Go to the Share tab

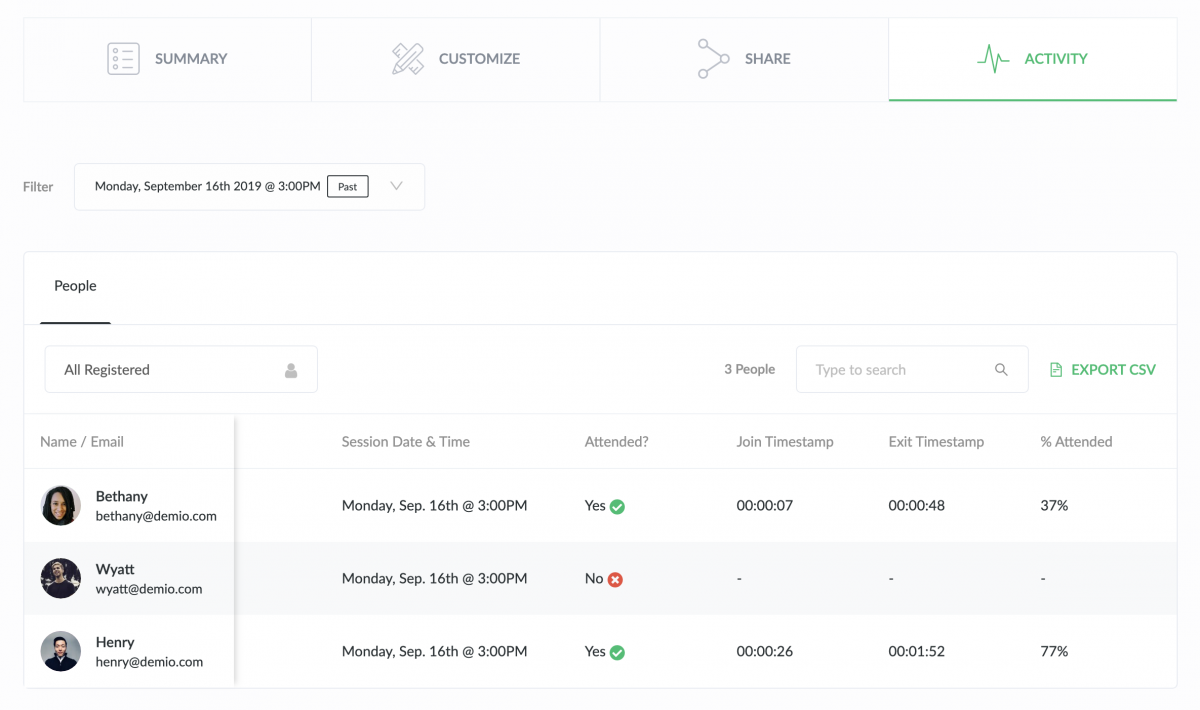(743, 59)
